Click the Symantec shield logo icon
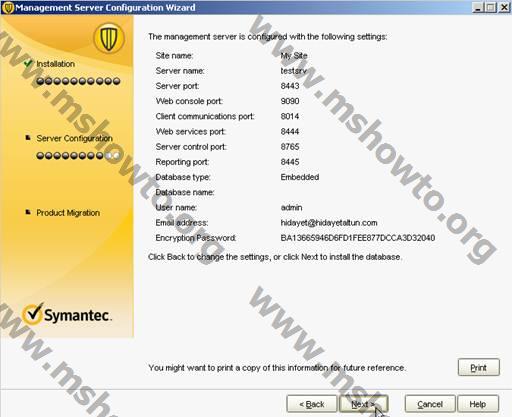 point(108,38)
